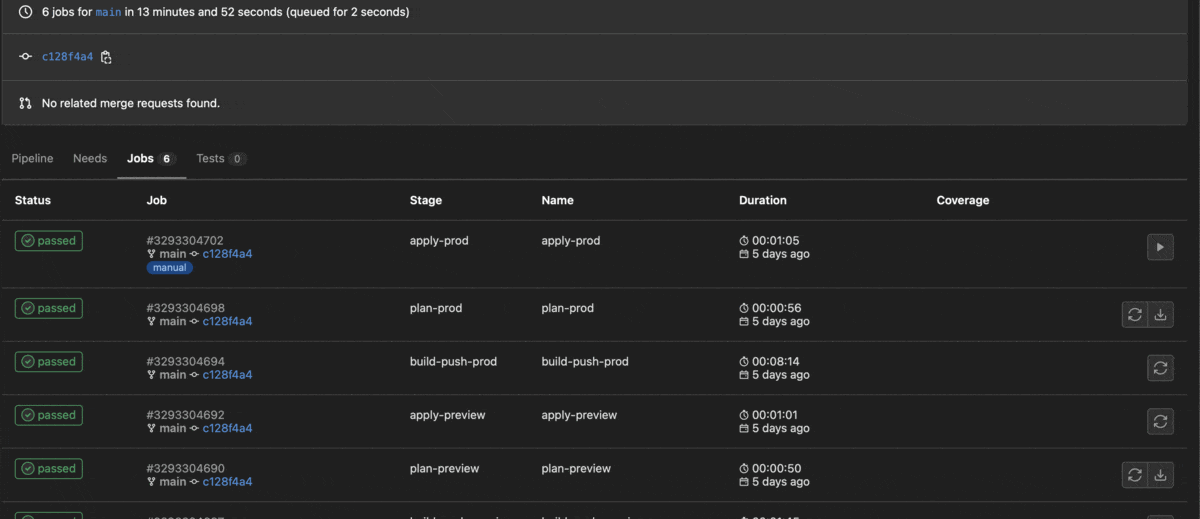Click apply-prod in the Name column

571,240
